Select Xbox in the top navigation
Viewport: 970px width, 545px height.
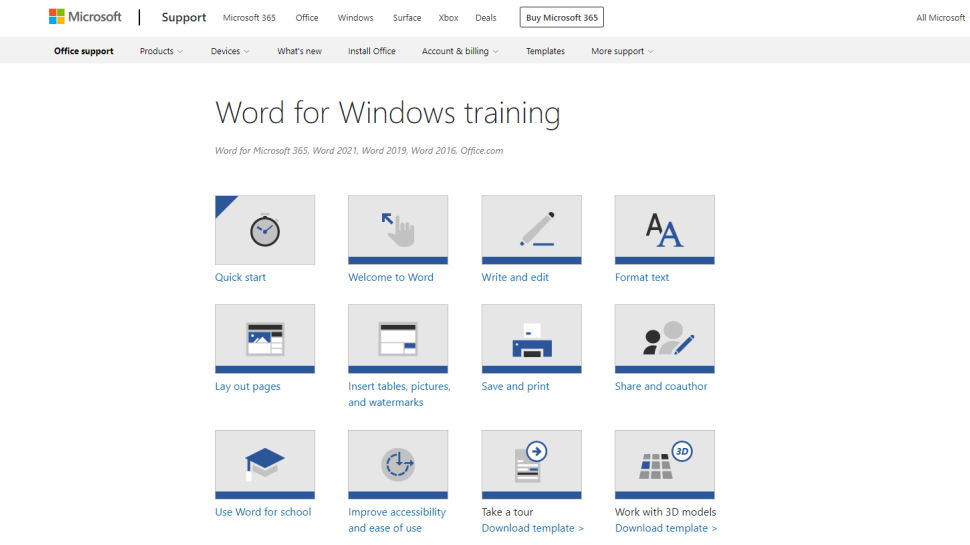449,18
